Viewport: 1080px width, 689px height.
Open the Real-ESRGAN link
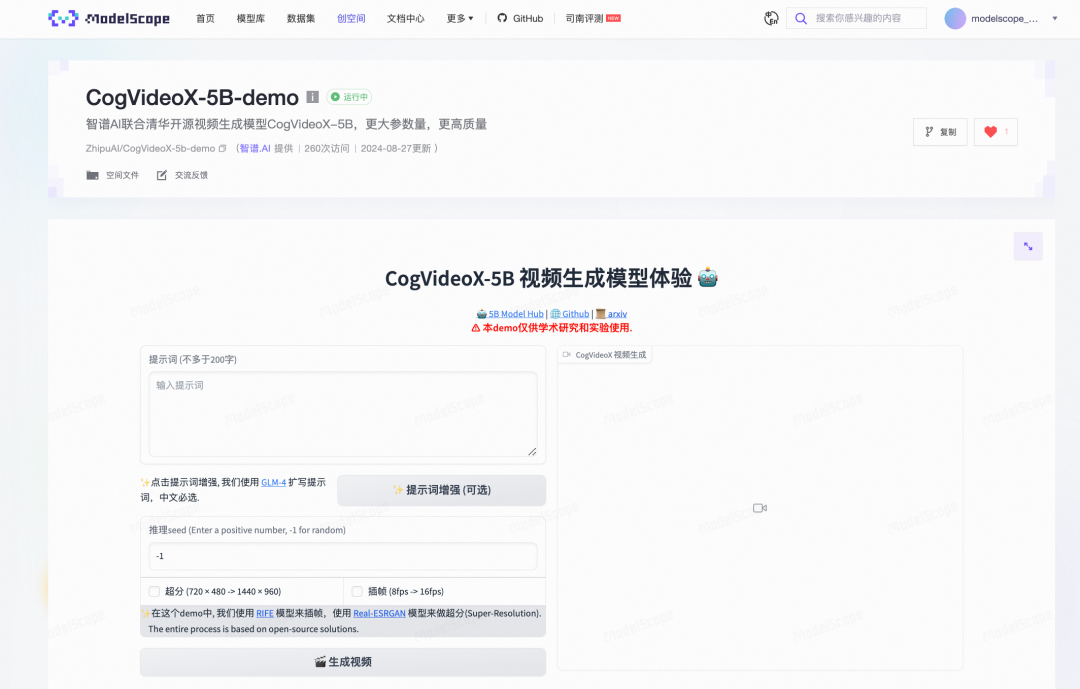click(x=380, y=613)
